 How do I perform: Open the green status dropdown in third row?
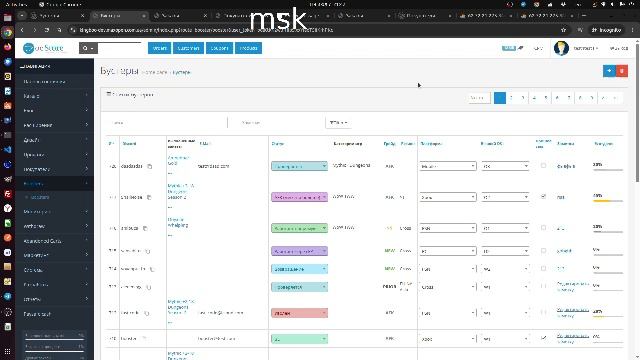coord(299,228)
